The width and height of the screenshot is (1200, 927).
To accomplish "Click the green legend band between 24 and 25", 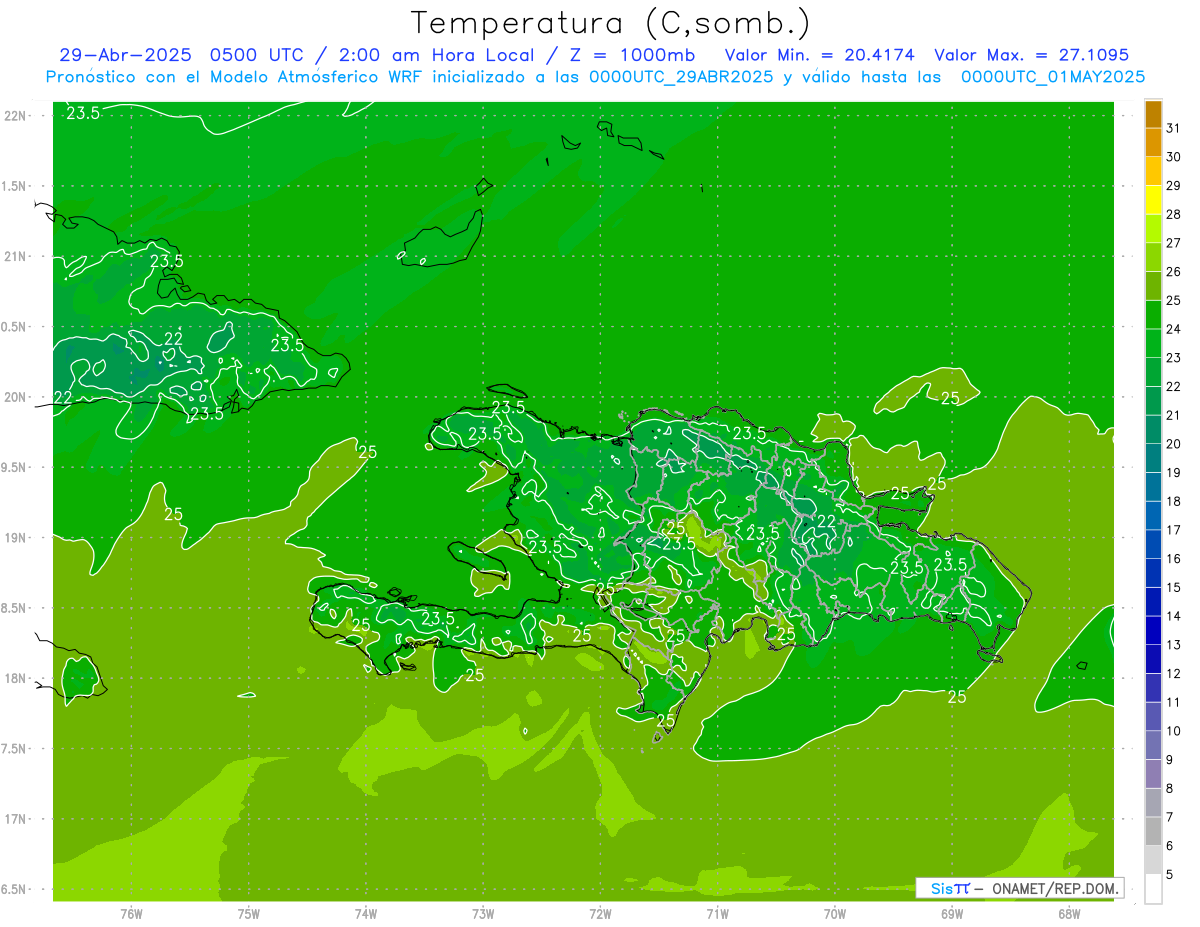I will 1153,315.
